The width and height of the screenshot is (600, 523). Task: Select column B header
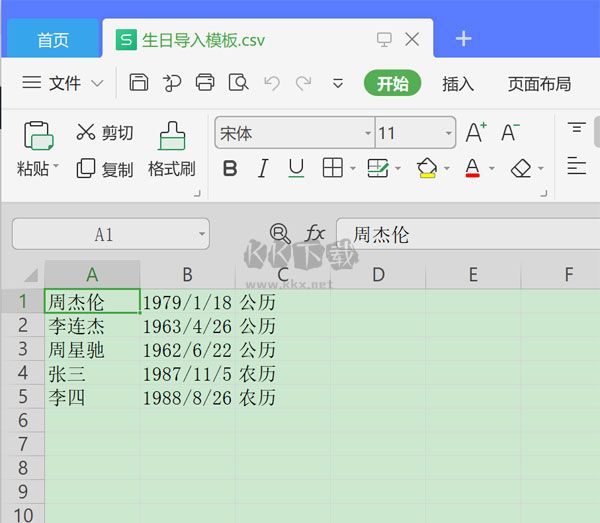(x=188, y=275)
